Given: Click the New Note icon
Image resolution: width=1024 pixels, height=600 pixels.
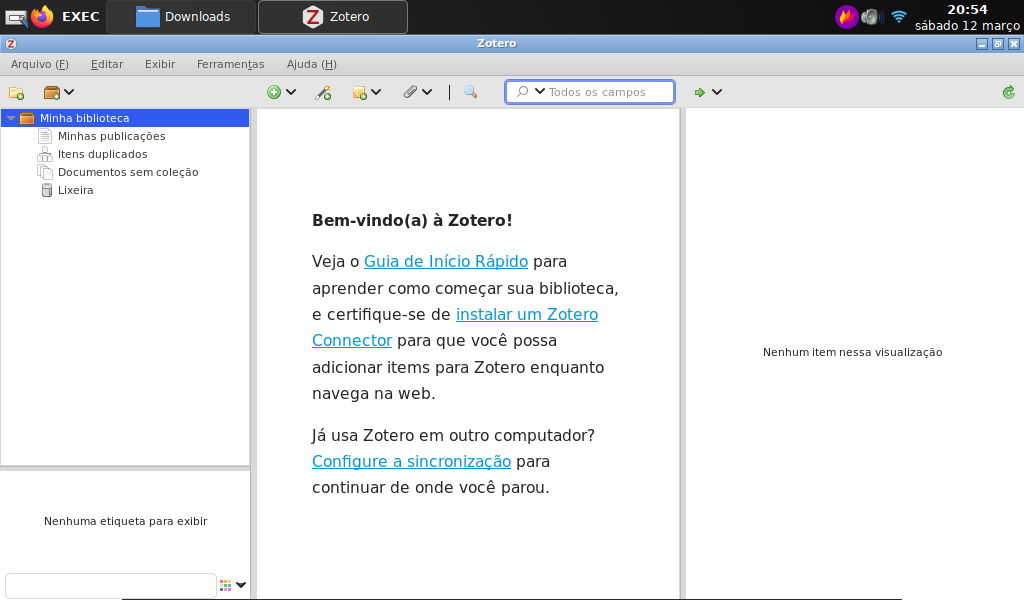Looking at the screenshot, I should click(360, 92).
